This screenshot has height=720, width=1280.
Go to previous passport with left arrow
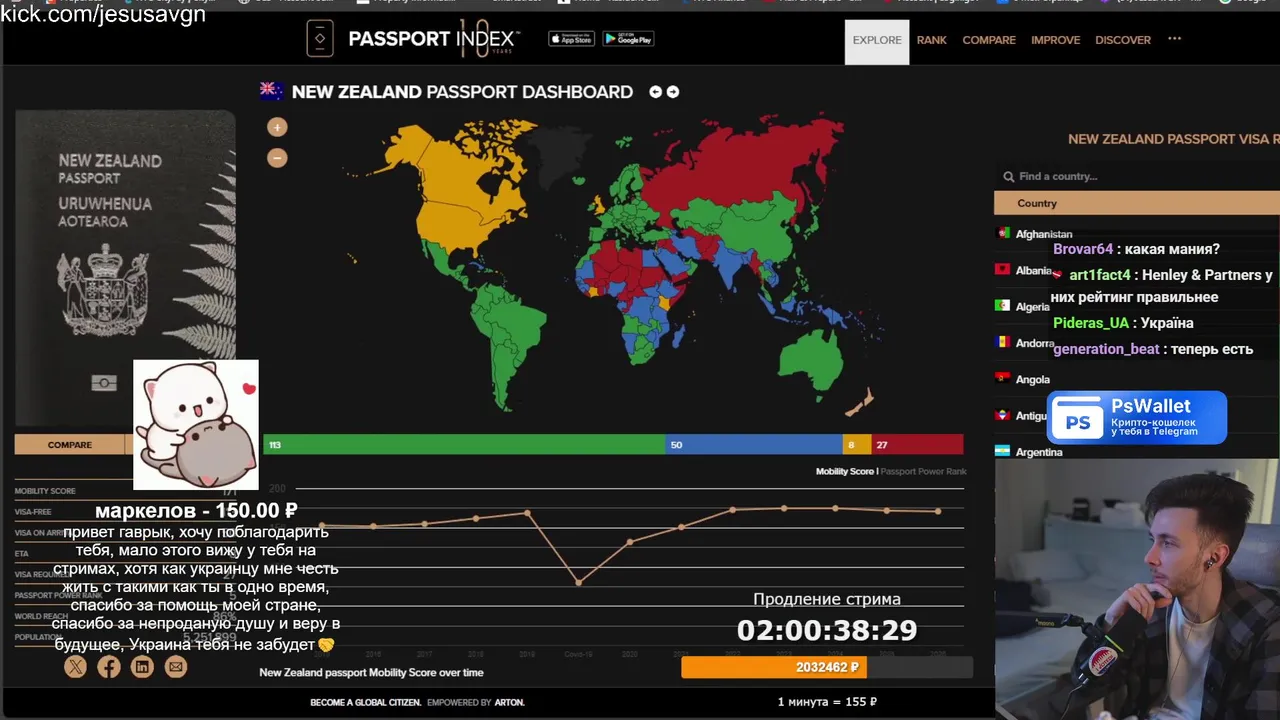click(x=656, y=92)
